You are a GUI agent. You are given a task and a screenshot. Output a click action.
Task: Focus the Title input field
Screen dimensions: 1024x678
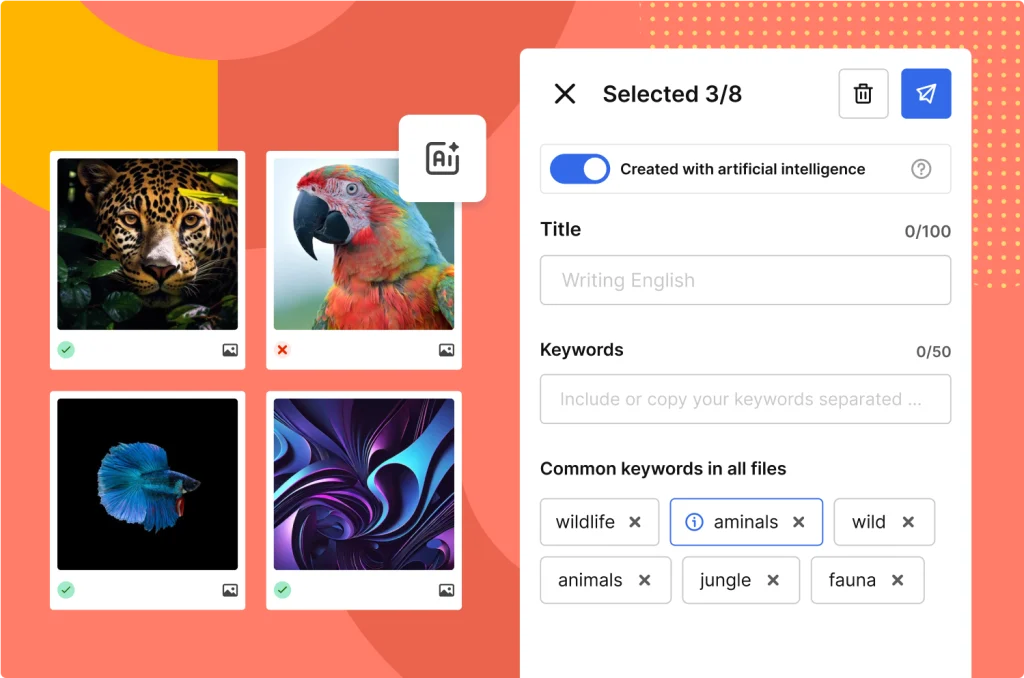[745, 280]
